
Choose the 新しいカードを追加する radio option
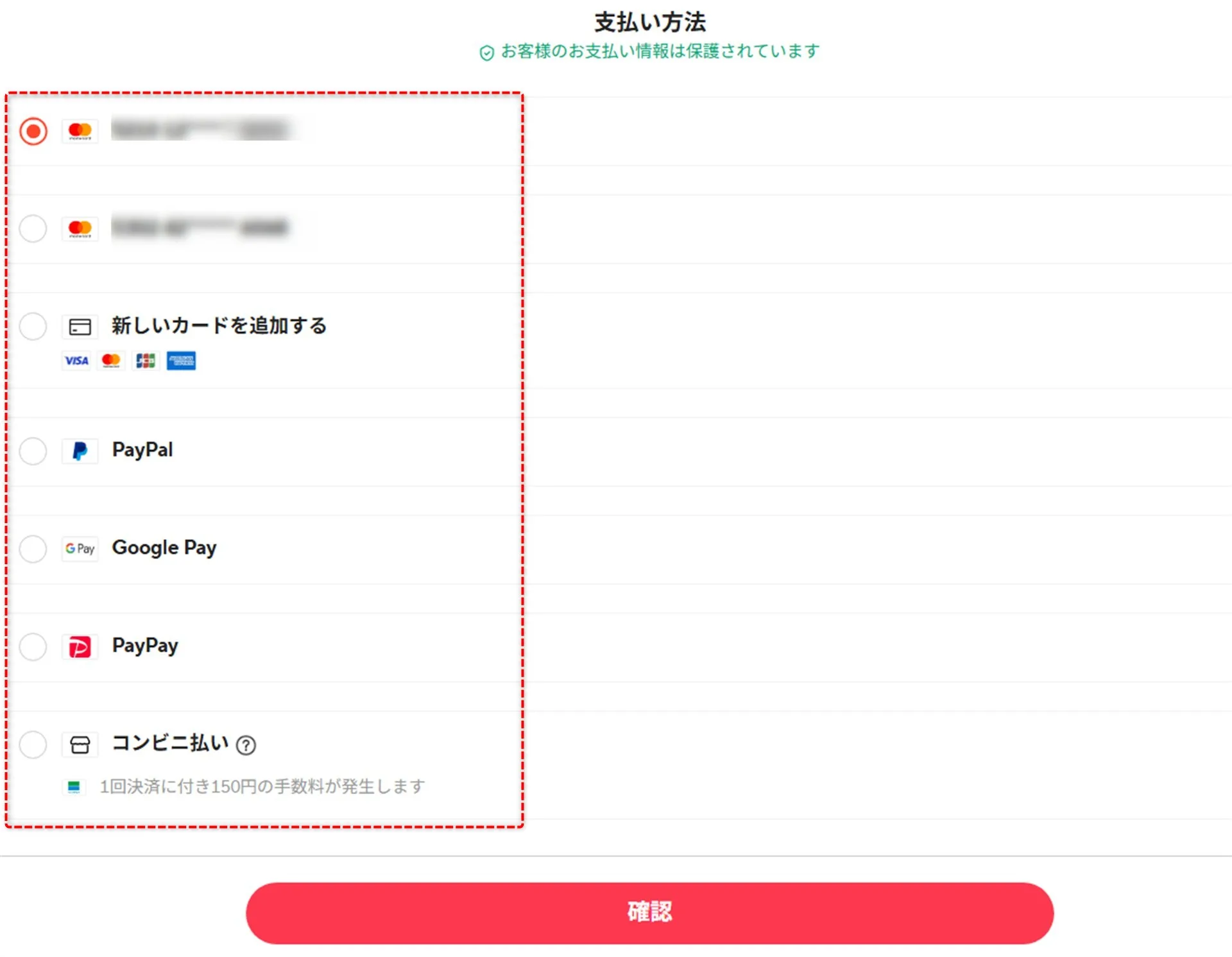pos(33,327)
